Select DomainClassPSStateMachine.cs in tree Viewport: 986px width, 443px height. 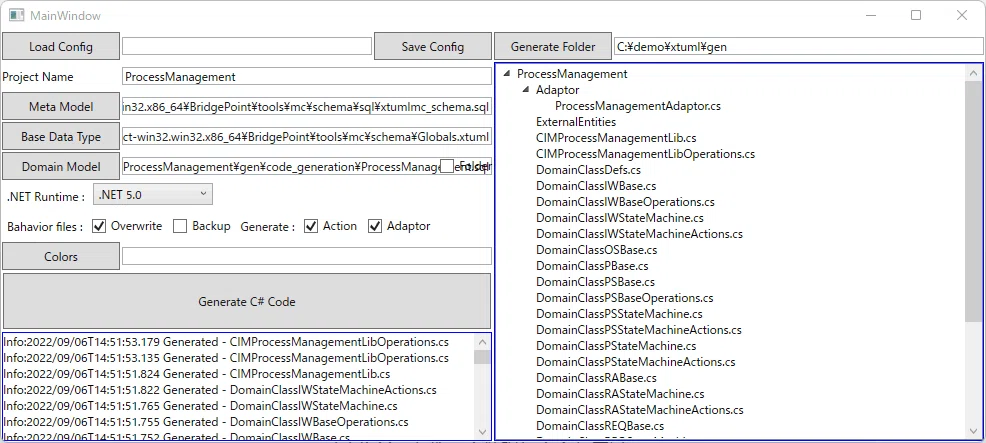click(619, 313)
